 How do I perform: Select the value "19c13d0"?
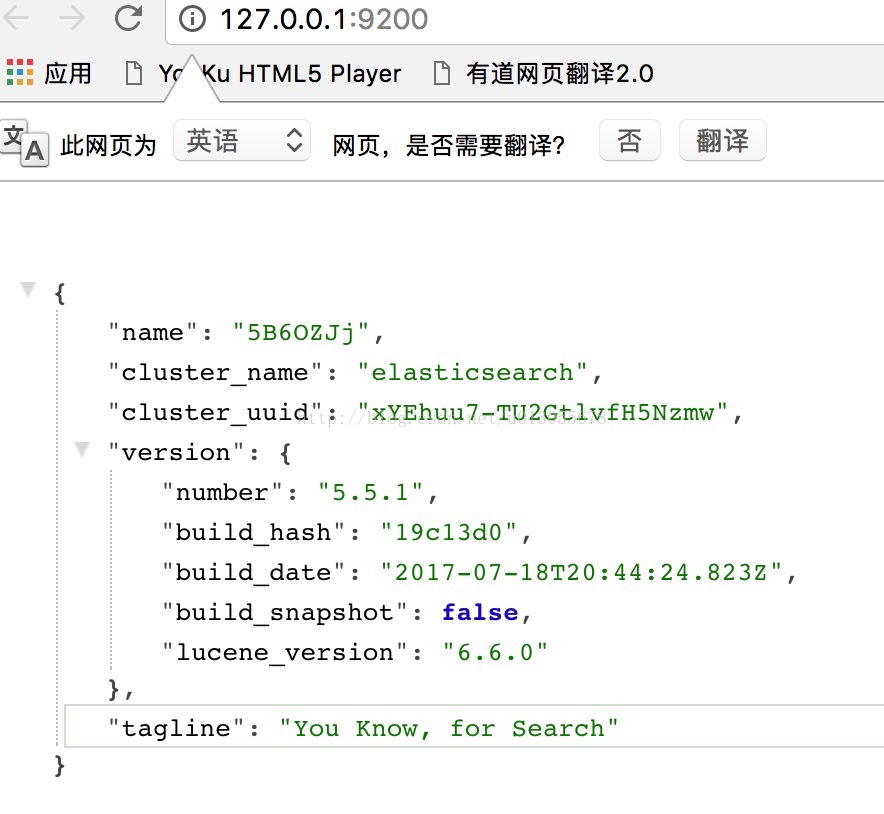pyautogui.click(x=448, y=532)
